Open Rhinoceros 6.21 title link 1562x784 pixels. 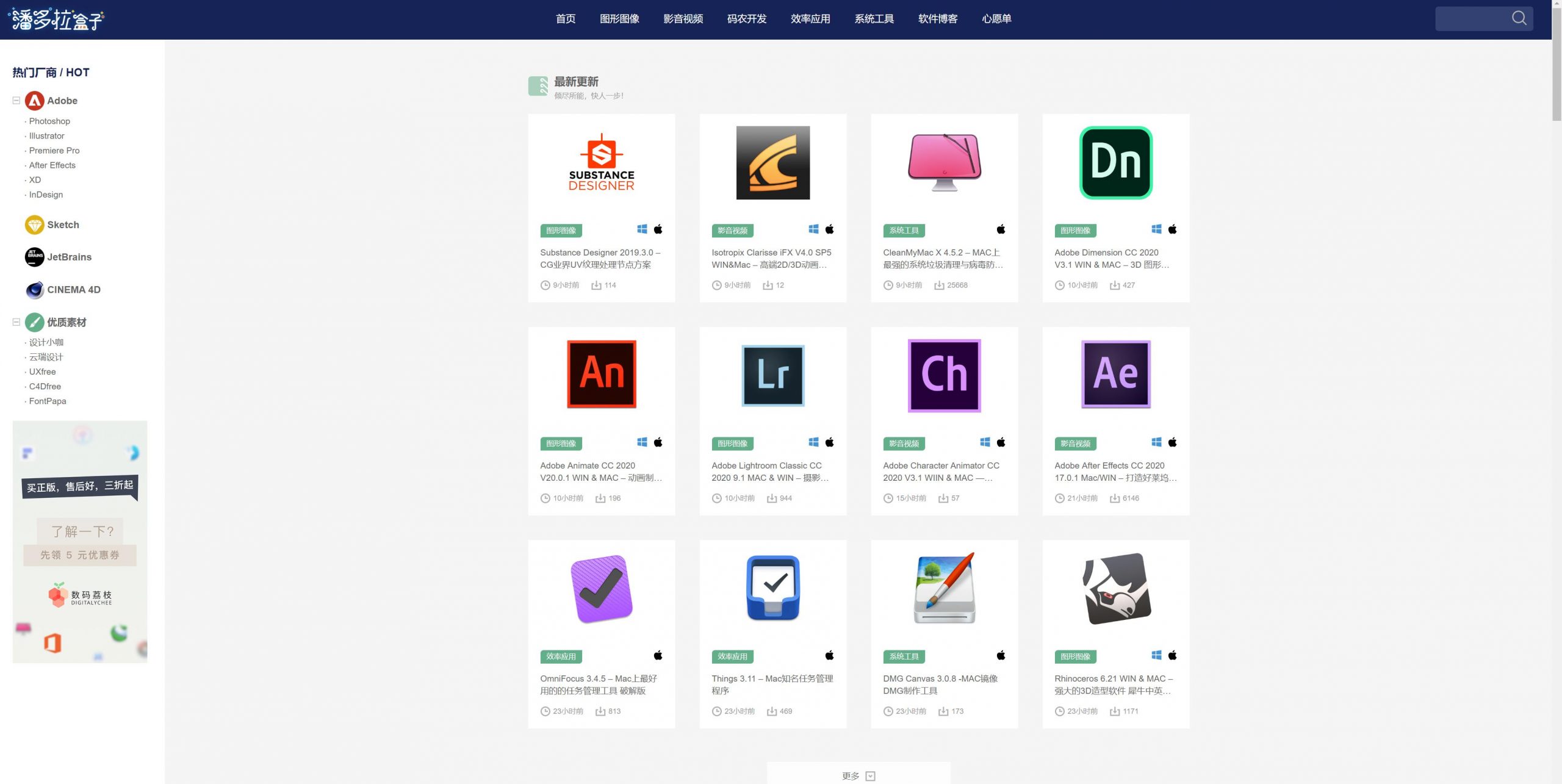point(1114,685)
